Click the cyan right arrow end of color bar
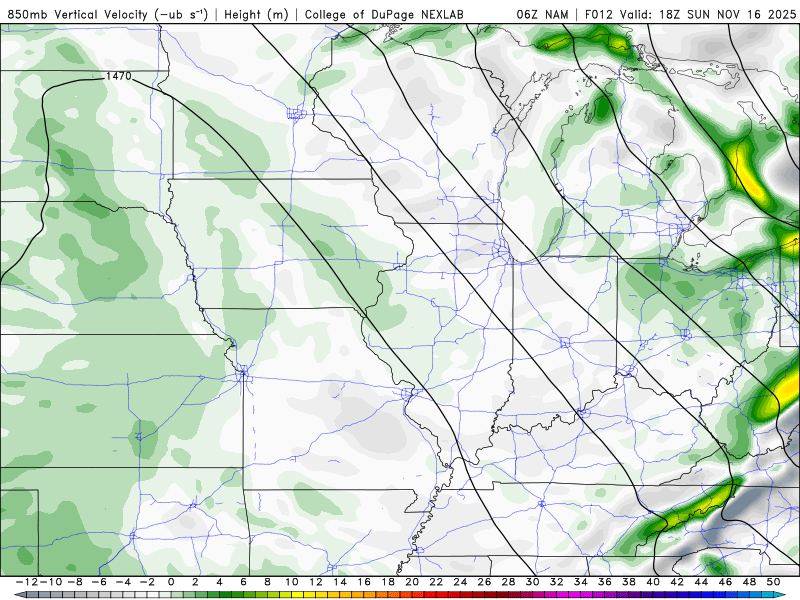Screen dimensions: 800x600 (779, 595)
